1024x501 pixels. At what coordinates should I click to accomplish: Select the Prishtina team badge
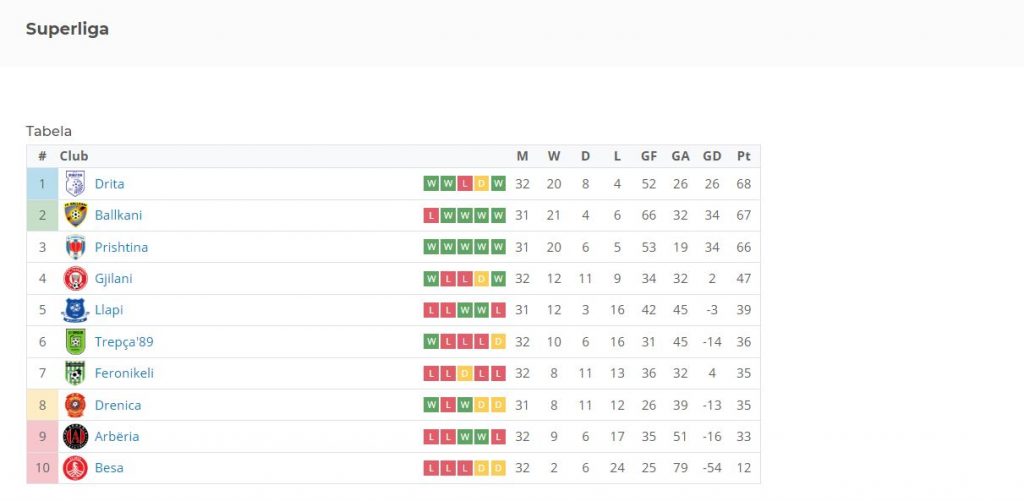[x=75, y=247]
